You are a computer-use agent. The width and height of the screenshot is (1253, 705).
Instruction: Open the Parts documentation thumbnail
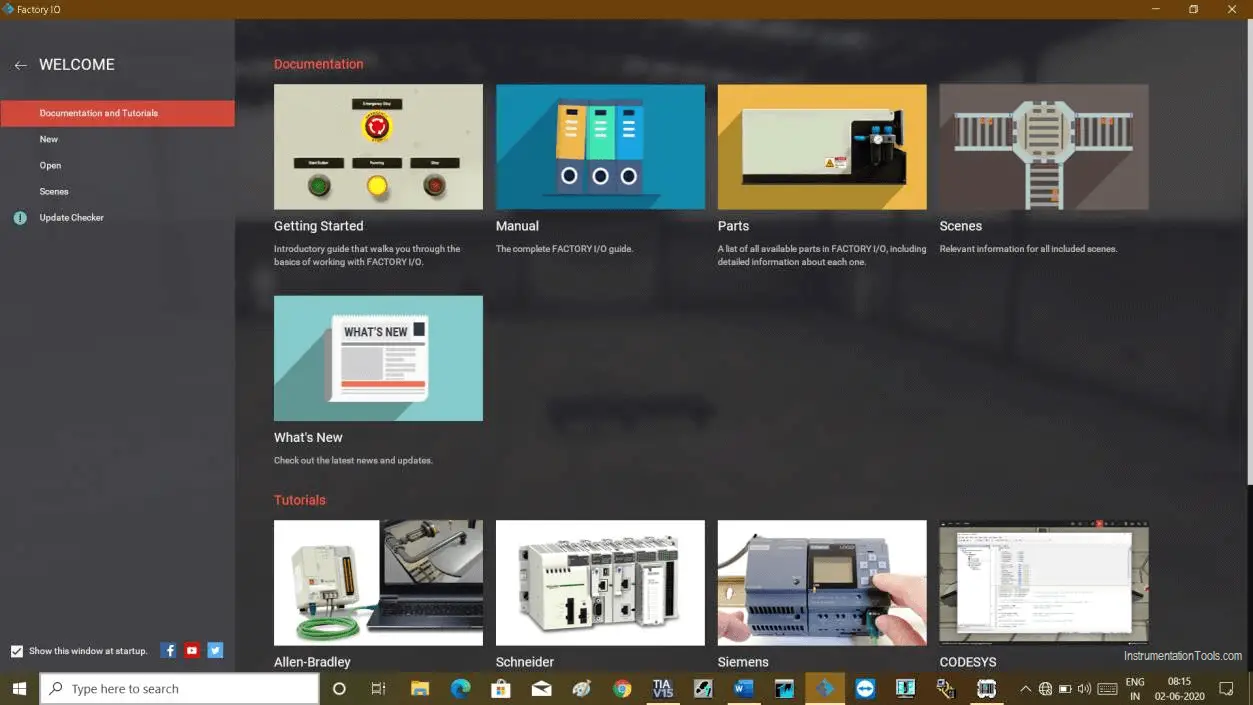[822, 147]
